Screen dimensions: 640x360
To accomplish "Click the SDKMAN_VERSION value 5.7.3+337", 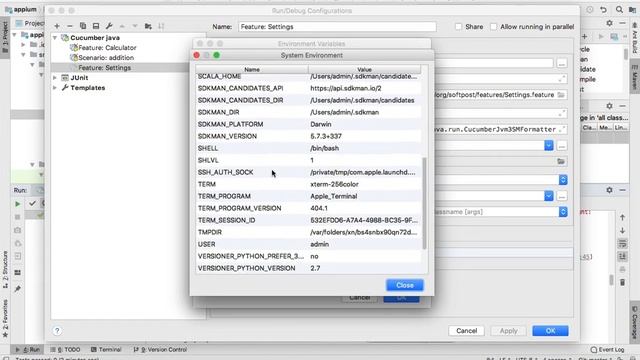I will (326, 136).
